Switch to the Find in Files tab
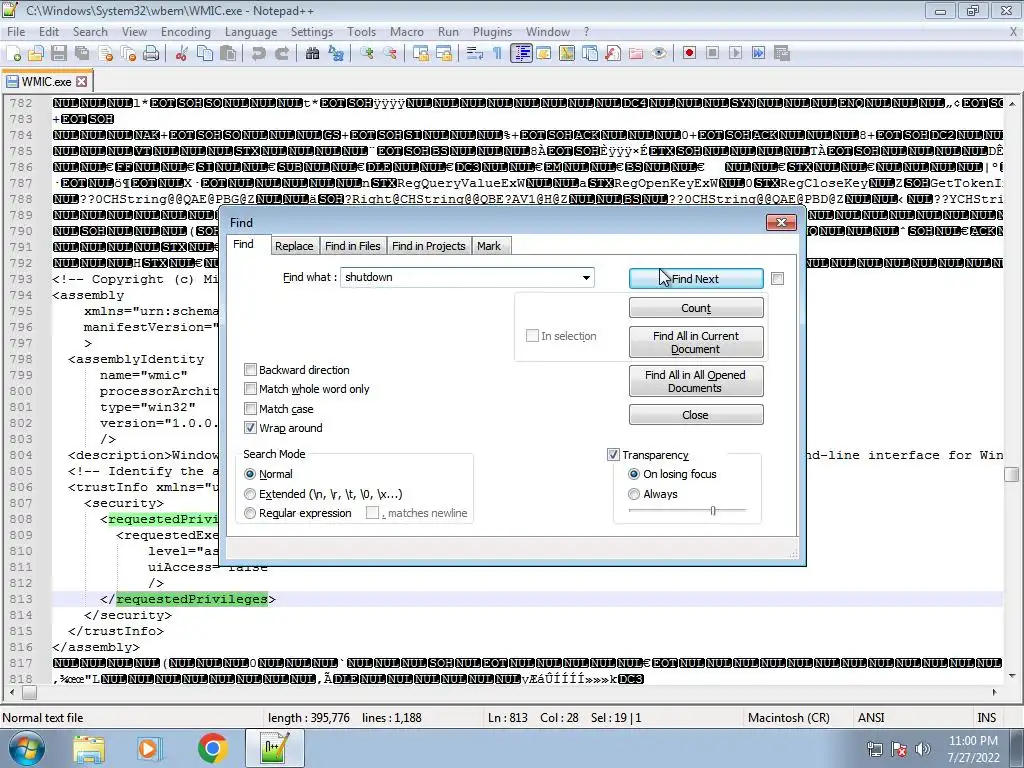The image size is (1024, 768). 353,246
